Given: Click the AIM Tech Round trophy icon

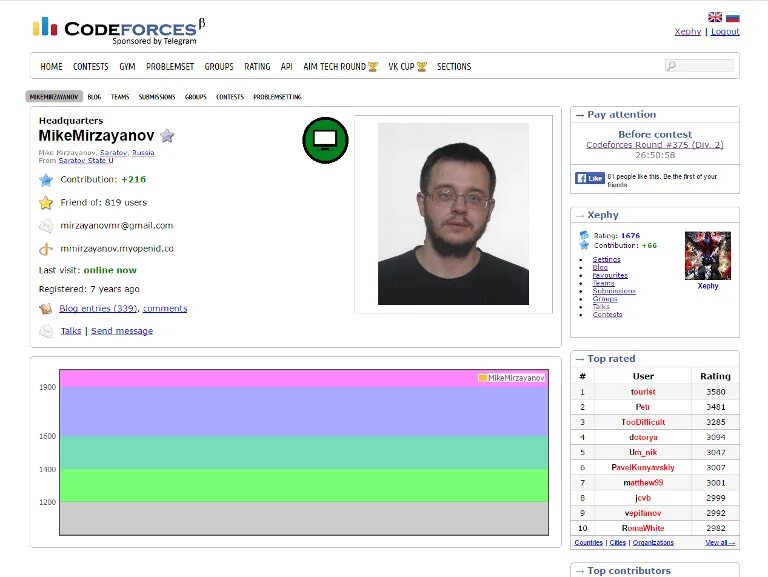Looking at the screenshot, I should [373, 67].
